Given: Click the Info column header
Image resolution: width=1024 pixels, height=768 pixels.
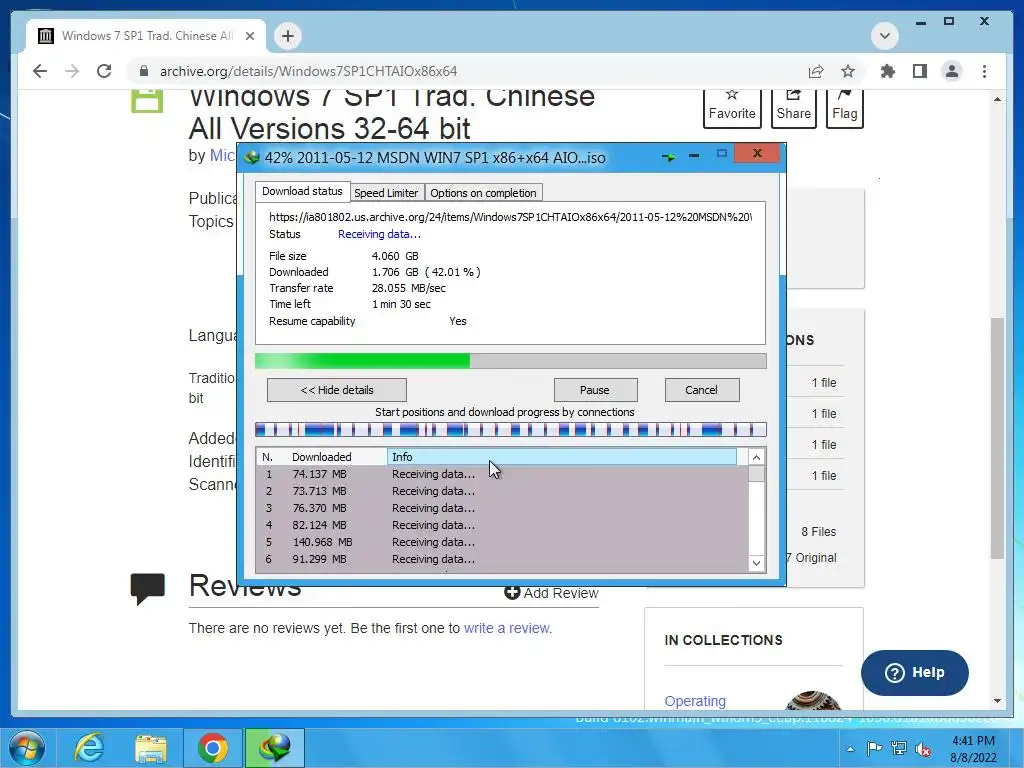Looking at the screenshot, I should [x=562, y=456].
